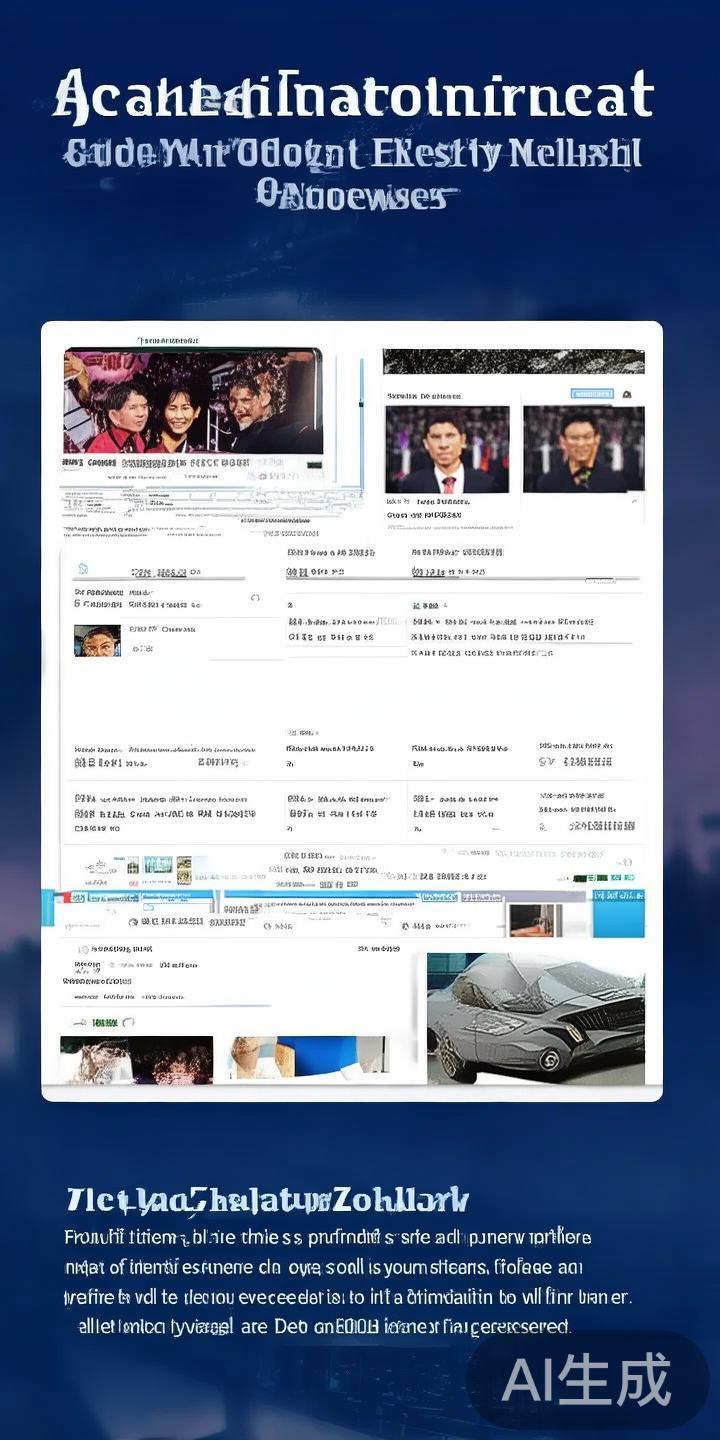Select the right-hand portrait of smiling man

pos(584,449)
